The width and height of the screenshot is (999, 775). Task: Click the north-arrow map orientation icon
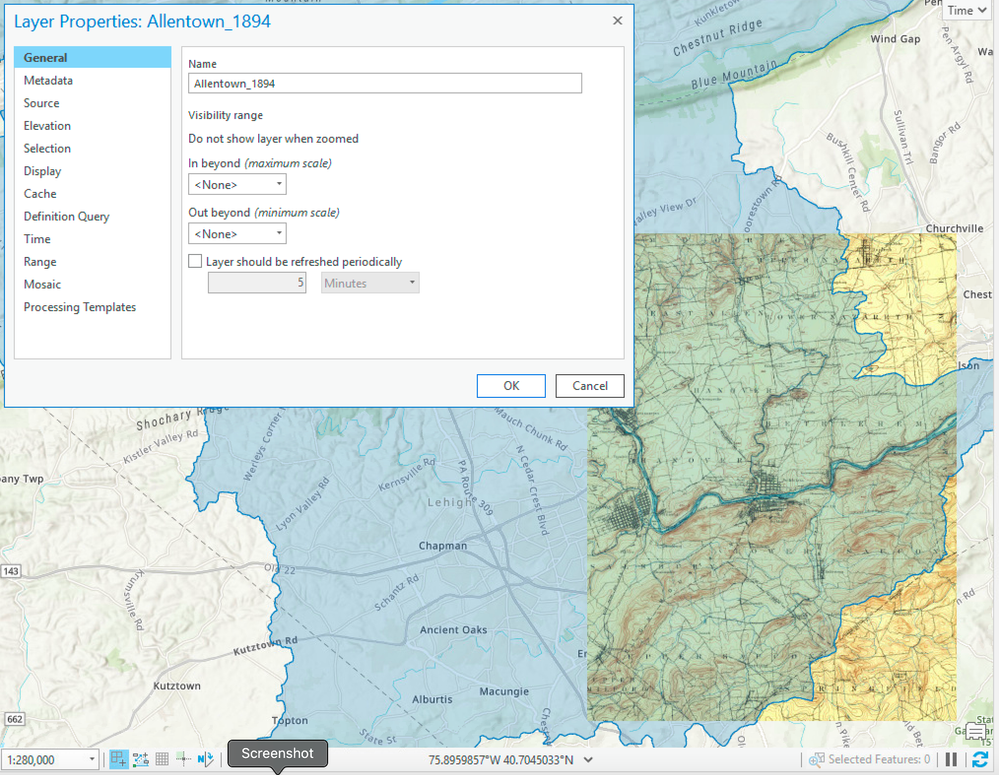[x=205, y=759]
